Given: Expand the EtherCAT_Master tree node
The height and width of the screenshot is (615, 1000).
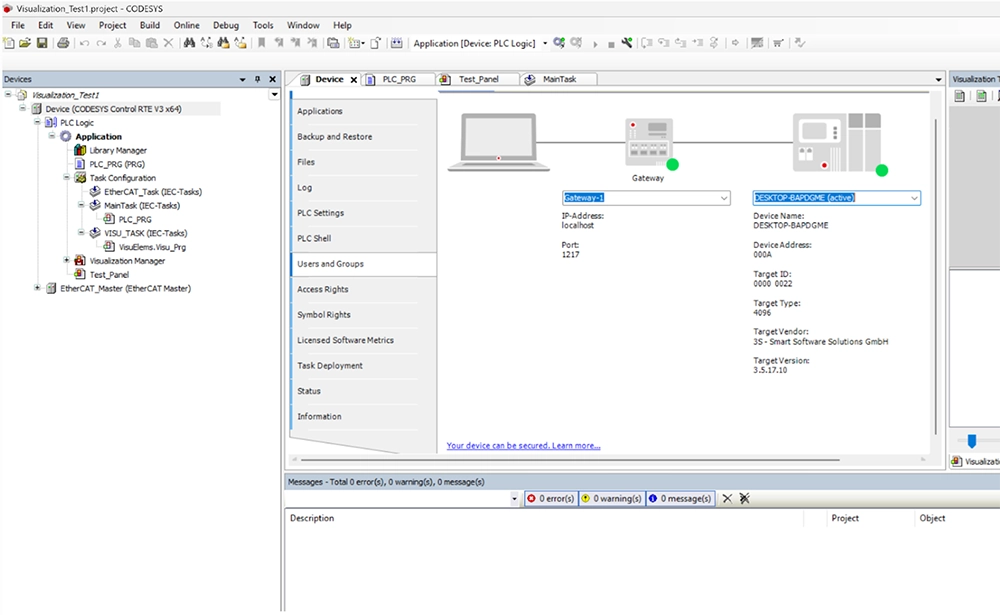Looking at the screenshot, I should tap(37, 288).
